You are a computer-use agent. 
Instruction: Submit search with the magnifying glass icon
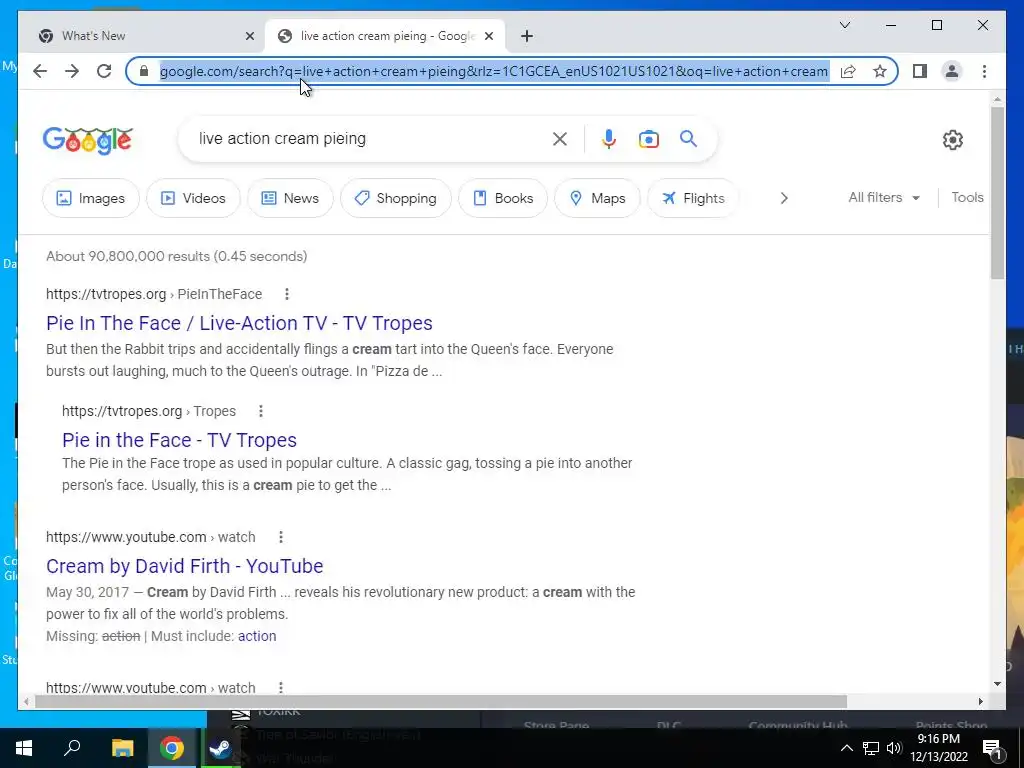[688, 138]
